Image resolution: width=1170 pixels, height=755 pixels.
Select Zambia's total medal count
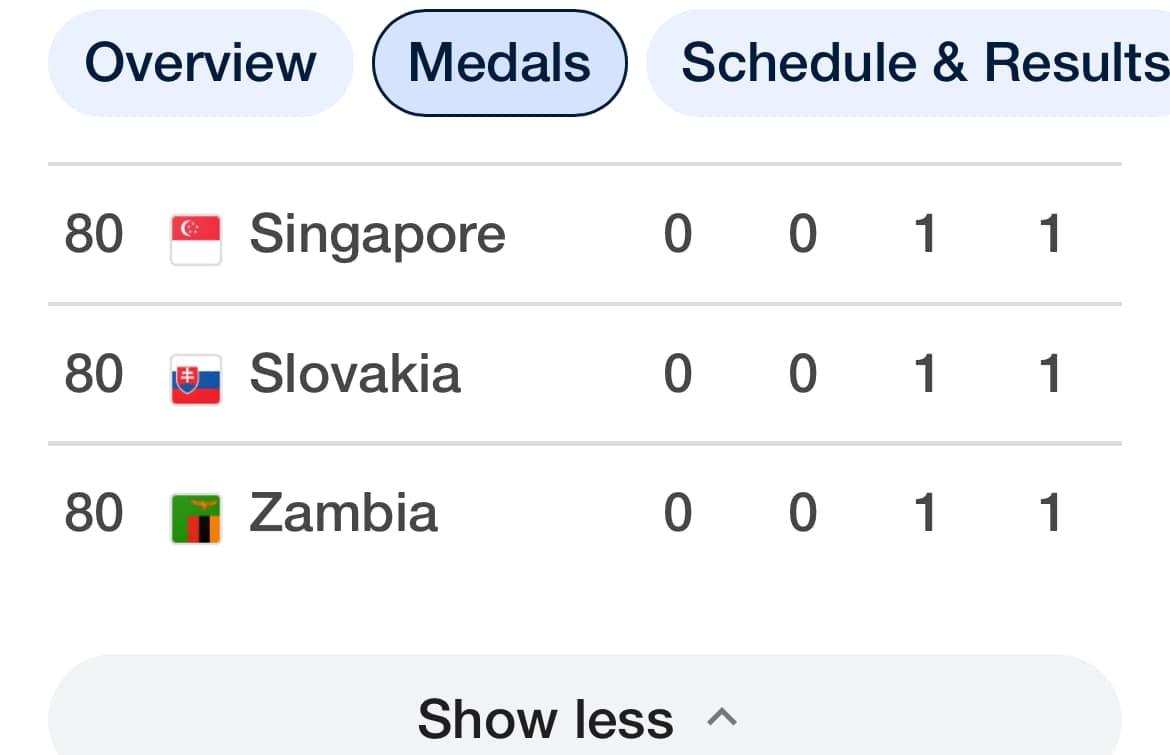click(1049, 513)
